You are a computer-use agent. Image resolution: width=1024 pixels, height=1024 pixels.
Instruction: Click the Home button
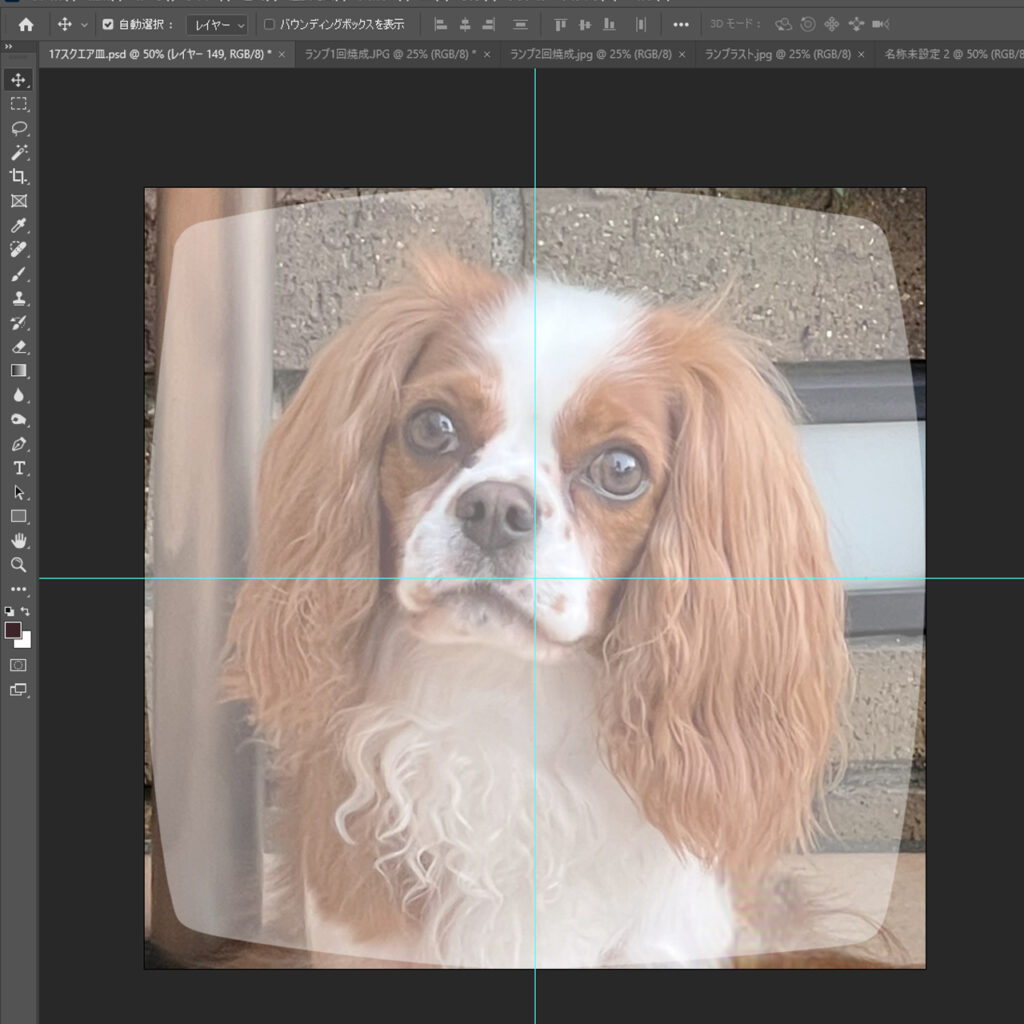[26, 25]
